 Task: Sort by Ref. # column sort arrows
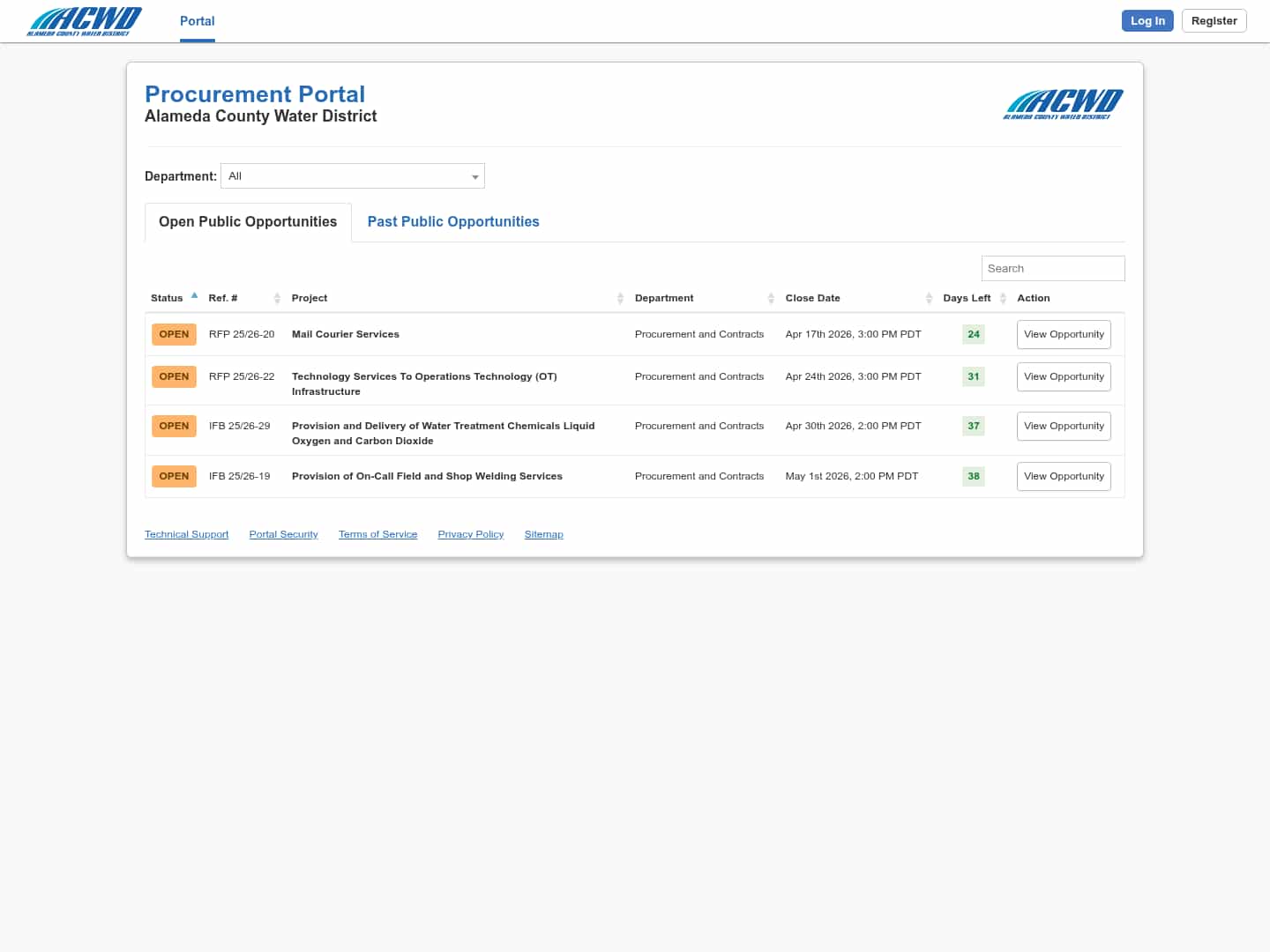click(x=277, y=299)
